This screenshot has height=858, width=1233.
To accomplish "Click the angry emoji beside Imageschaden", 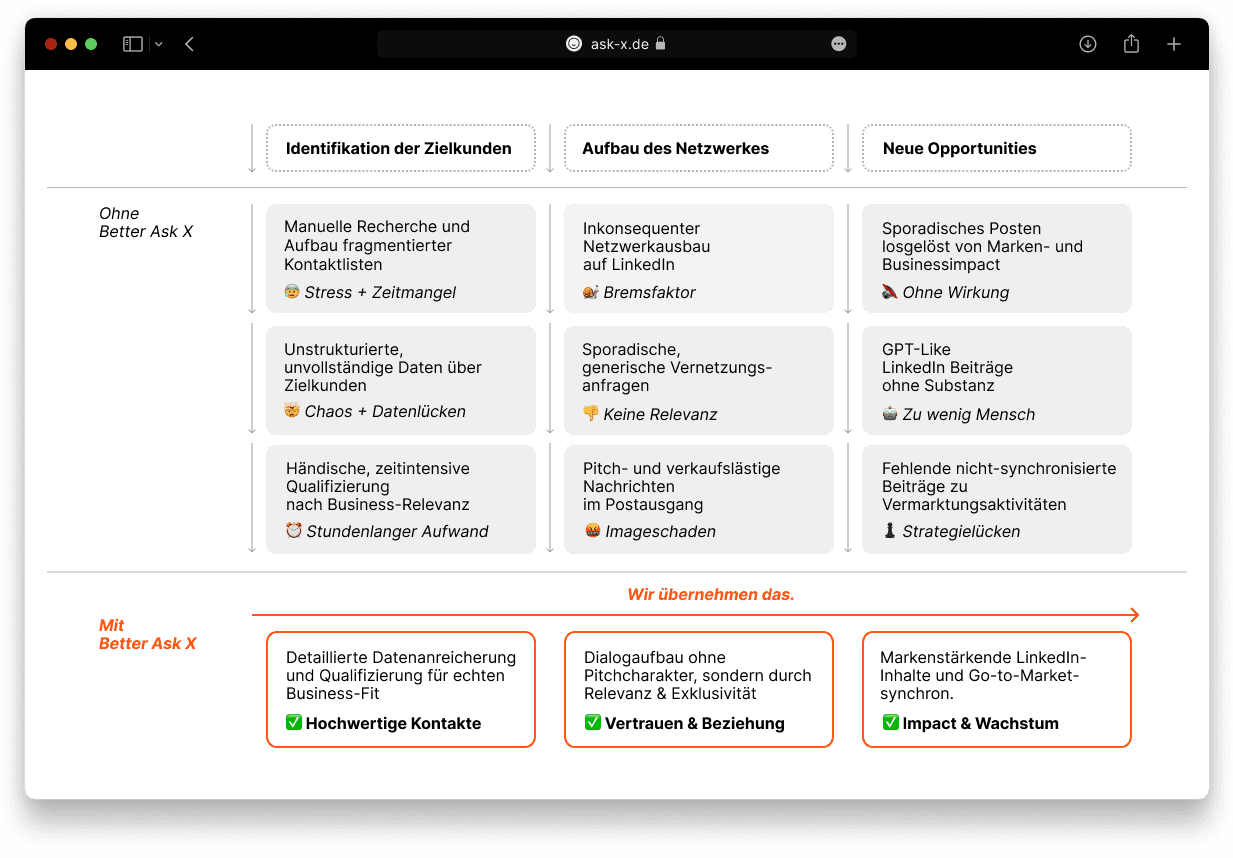I will click(592, 531).
